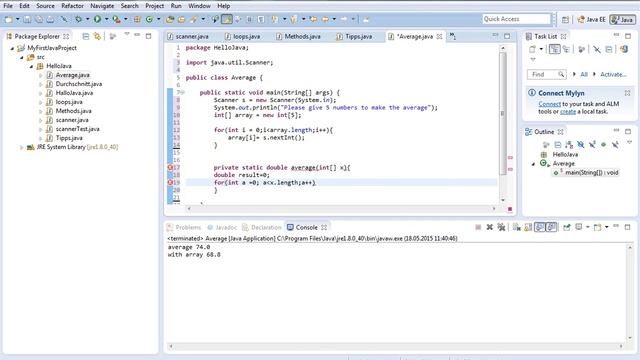The image size is (640, 360).
Task: Click Collapse All in Package Explorer
Action: 86,36
